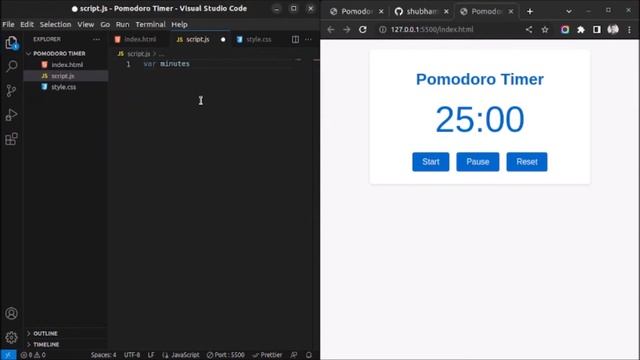Change end of line sequence LF

151,355
